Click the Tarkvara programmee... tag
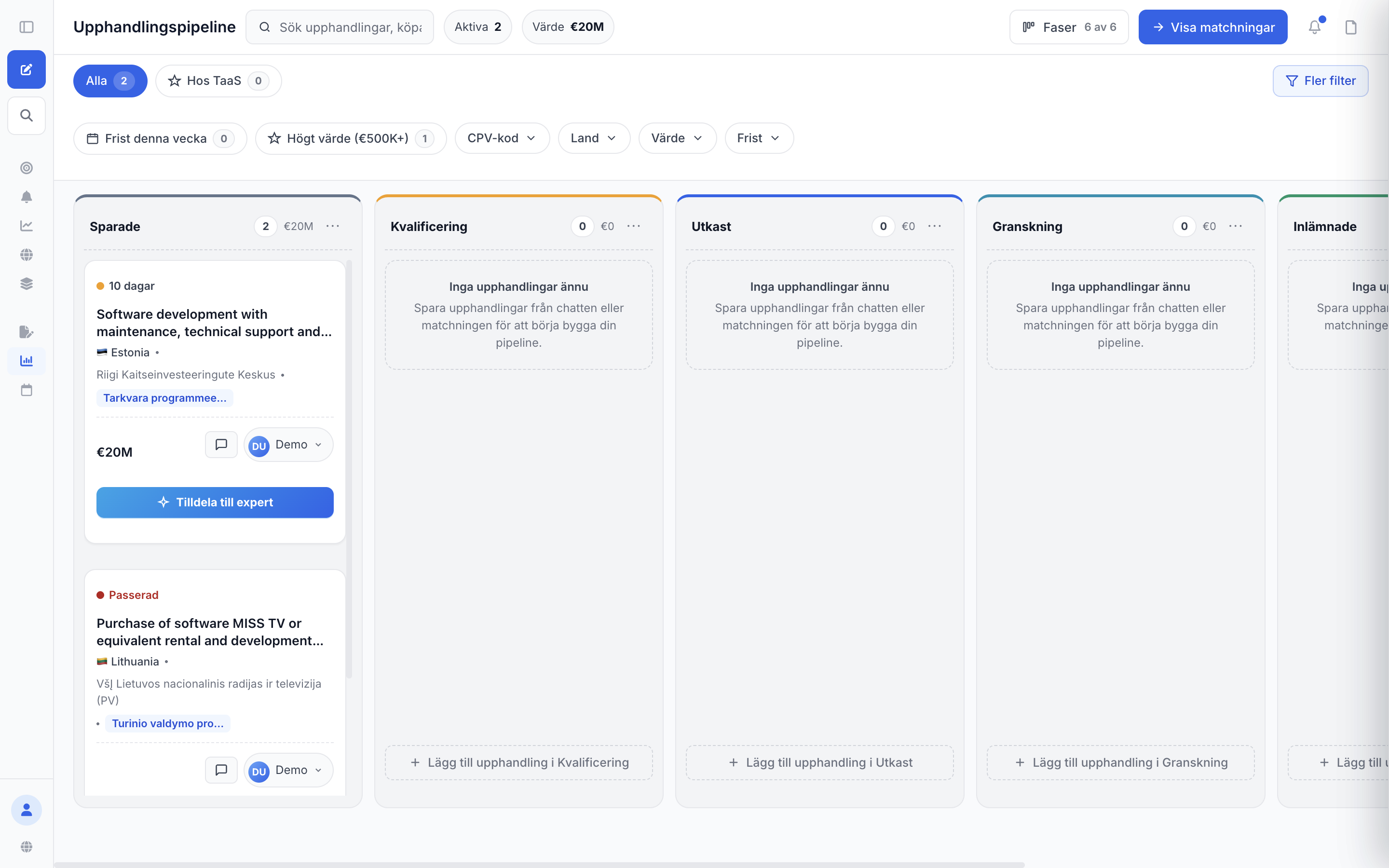1389x868 pixels. 165,398
